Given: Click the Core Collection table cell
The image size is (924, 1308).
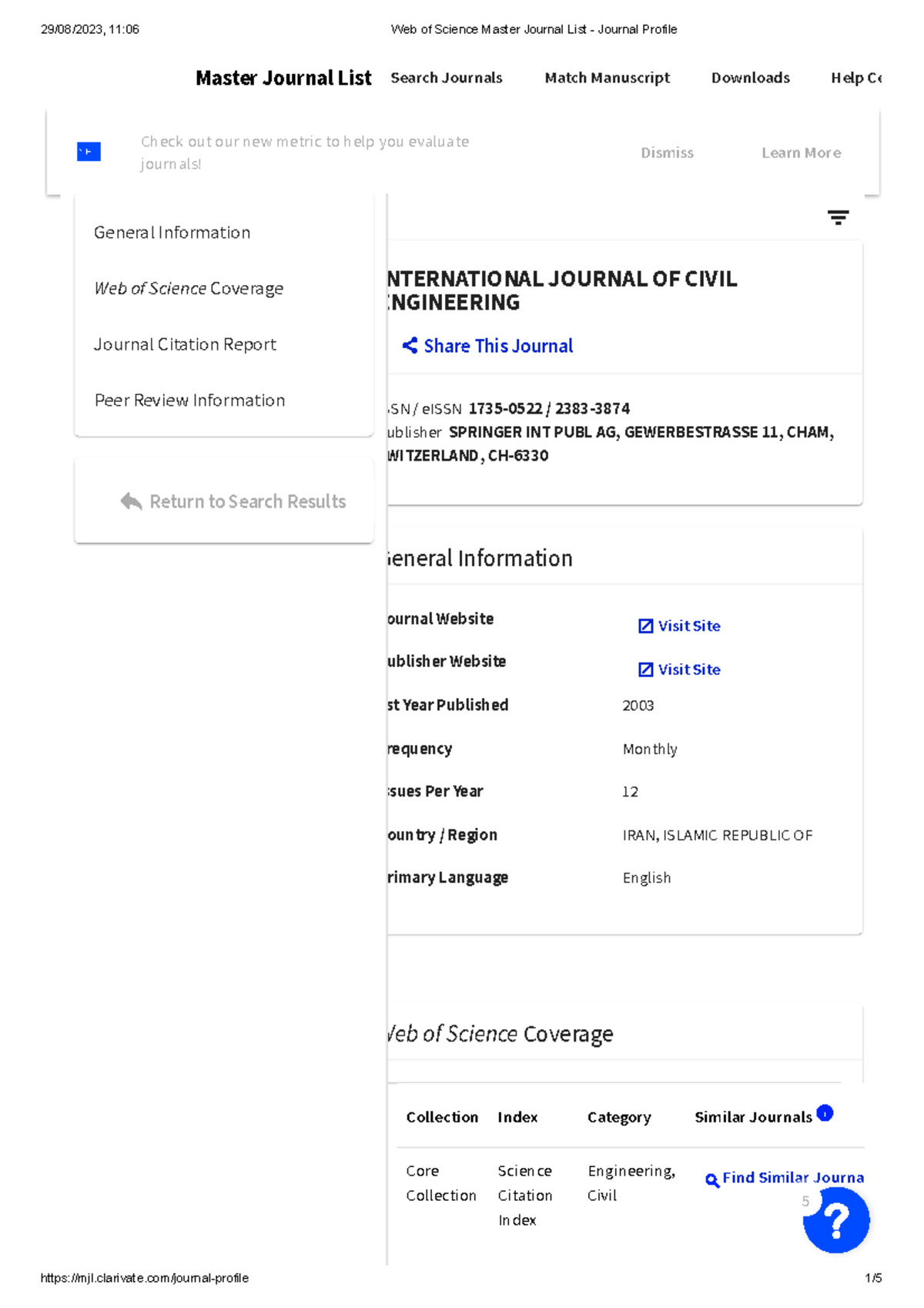Looking at the screenshot, I should (441, 1183).
